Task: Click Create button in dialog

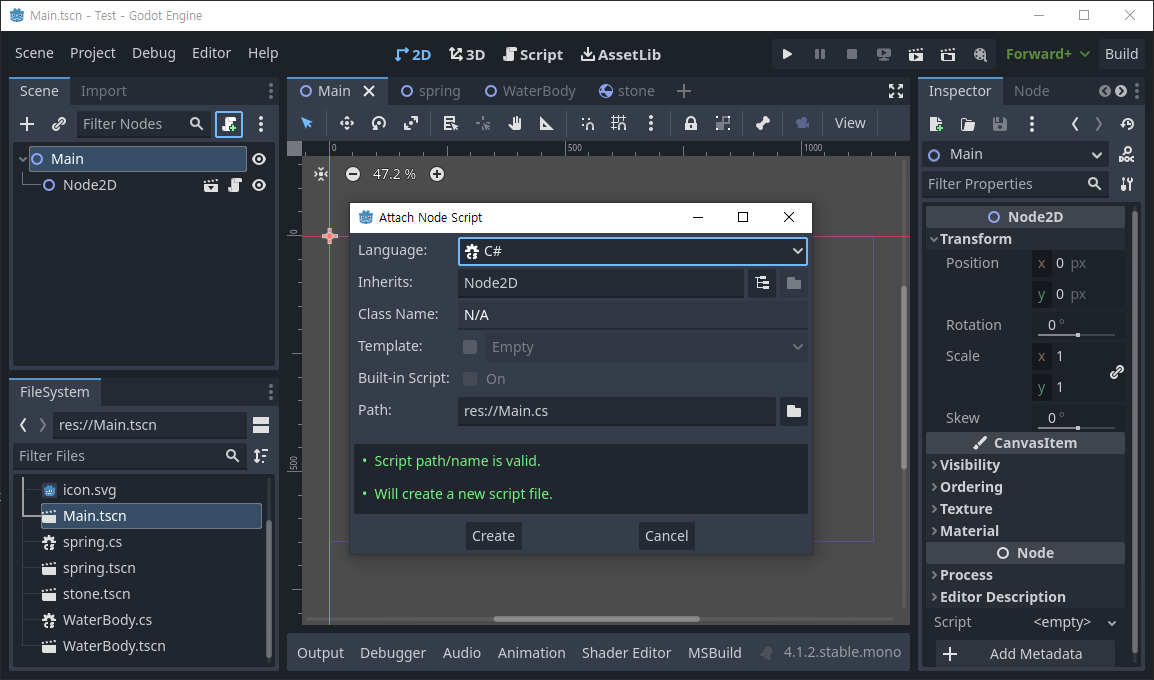Action: [493, 536]
